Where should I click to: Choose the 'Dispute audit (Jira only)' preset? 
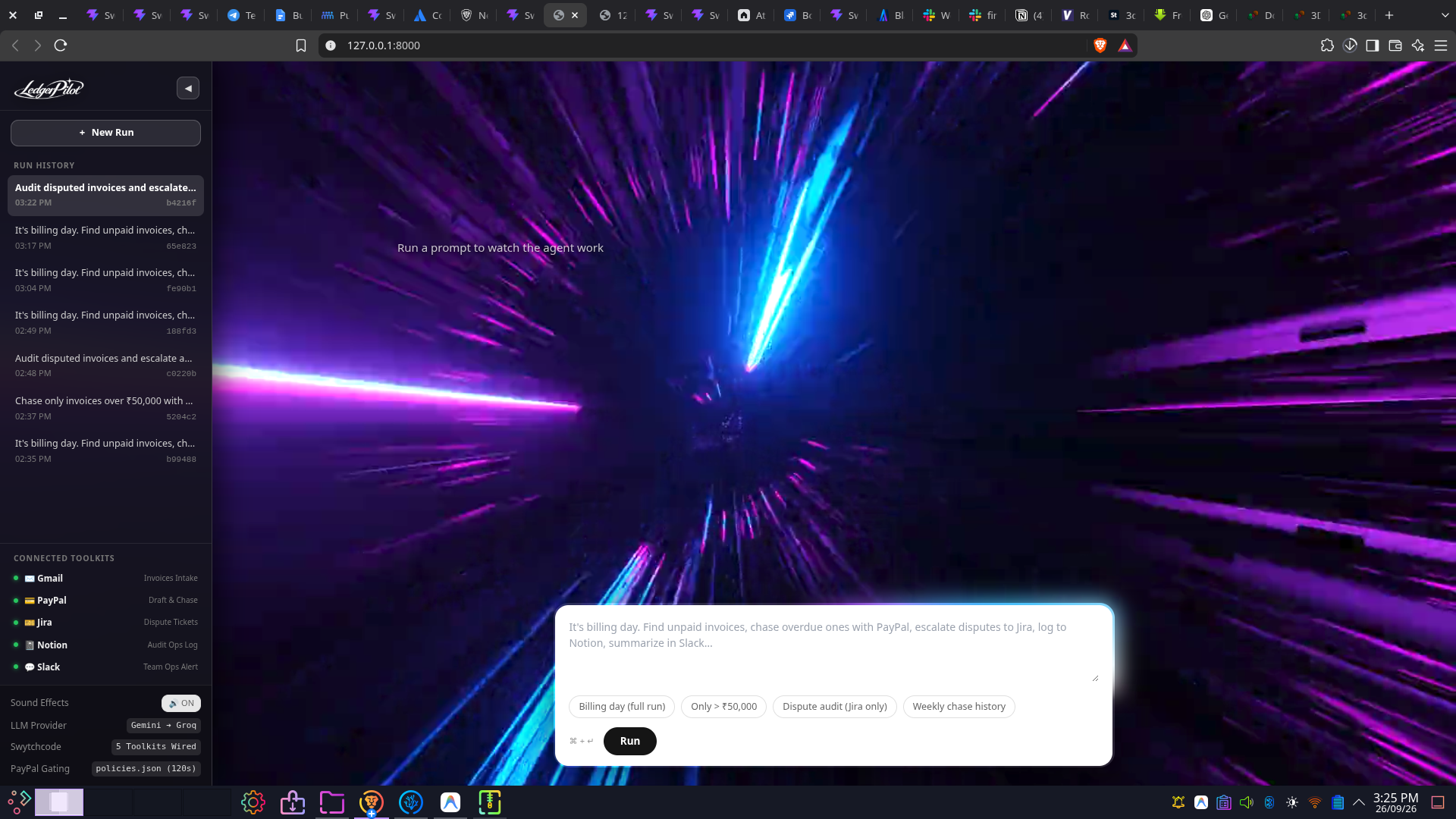tap(835, 707)
